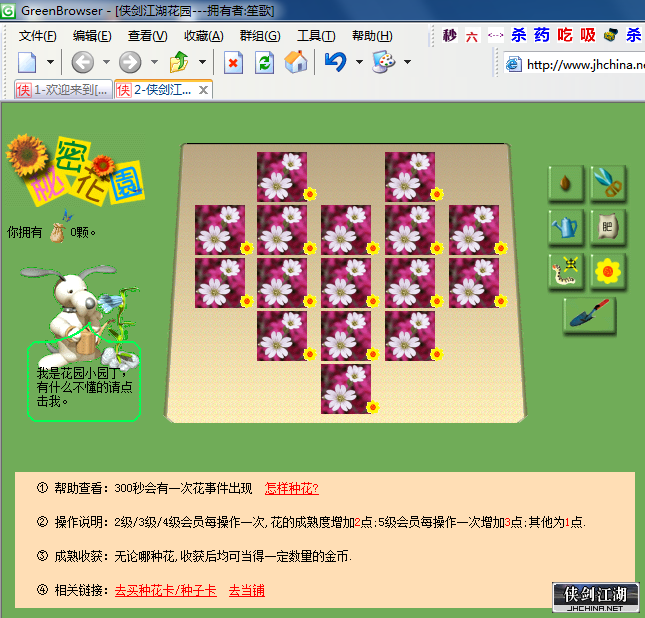The height and width of the screenshot is (618, 645).
Task: Open the 群组(G) menu
Action: click(260, 36)
